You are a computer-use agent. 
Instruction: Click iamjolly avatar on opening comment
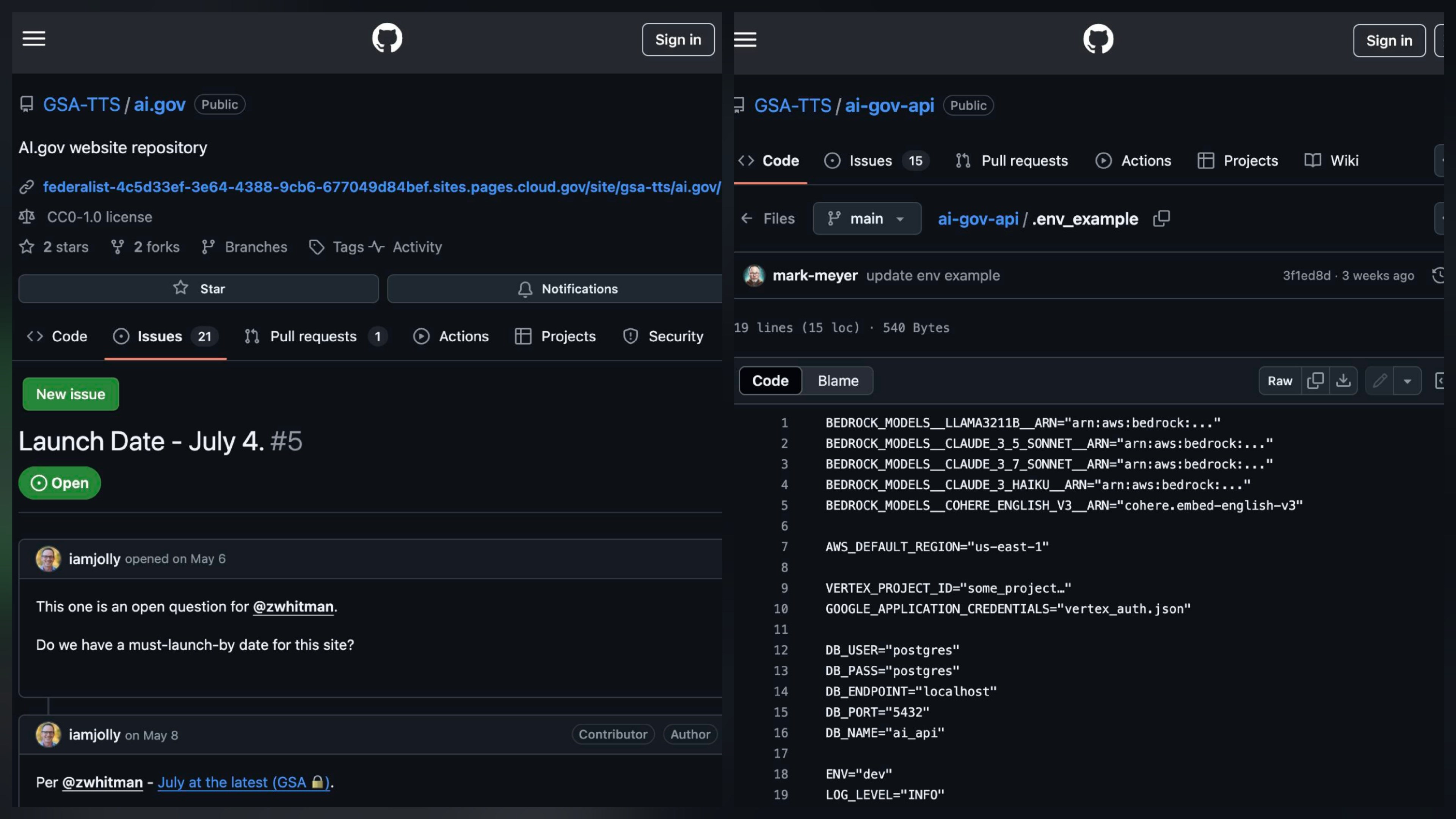click(x=48, y=559)
